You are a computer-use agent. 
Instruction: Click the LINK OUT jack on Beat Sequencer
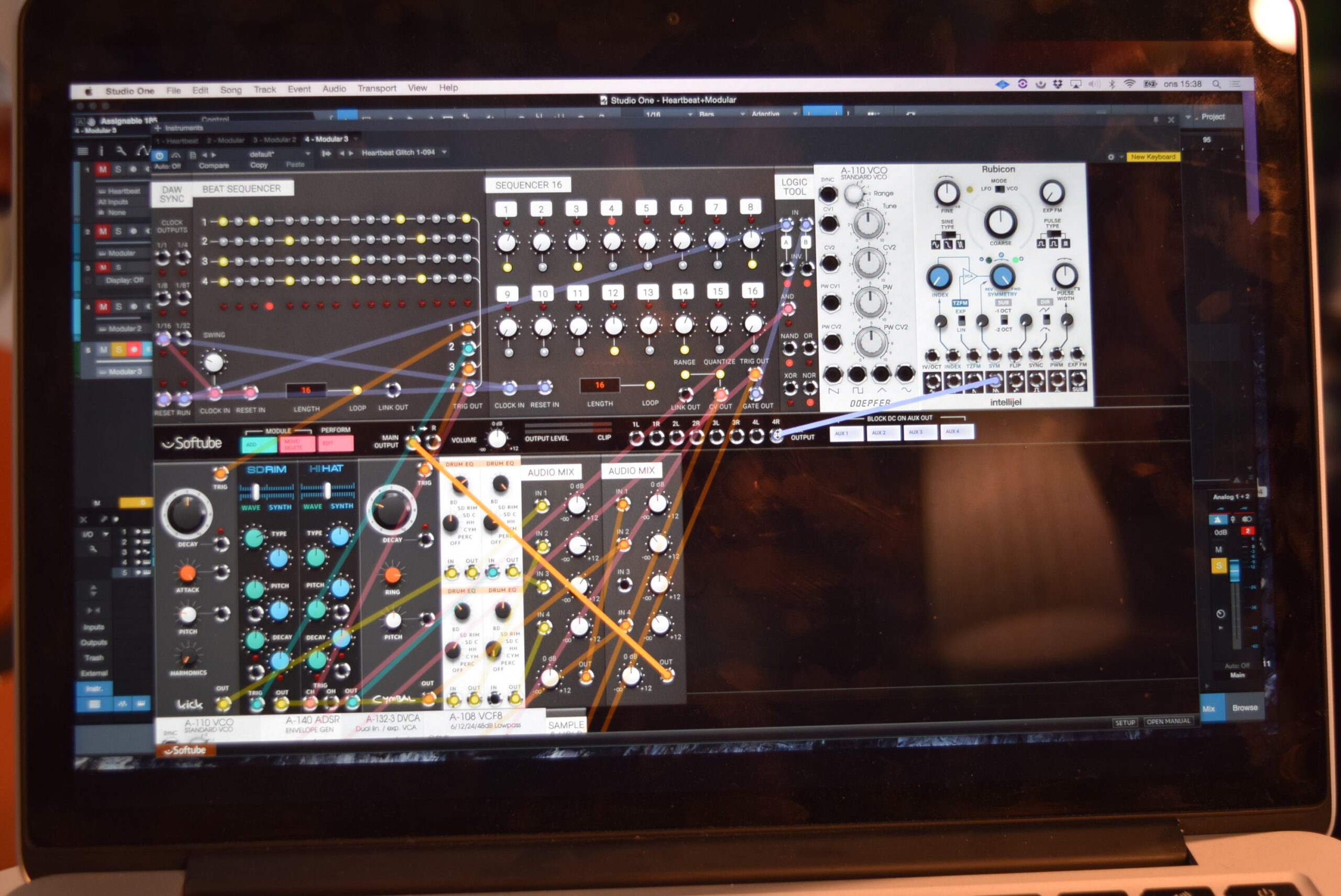tap(393, 390)
